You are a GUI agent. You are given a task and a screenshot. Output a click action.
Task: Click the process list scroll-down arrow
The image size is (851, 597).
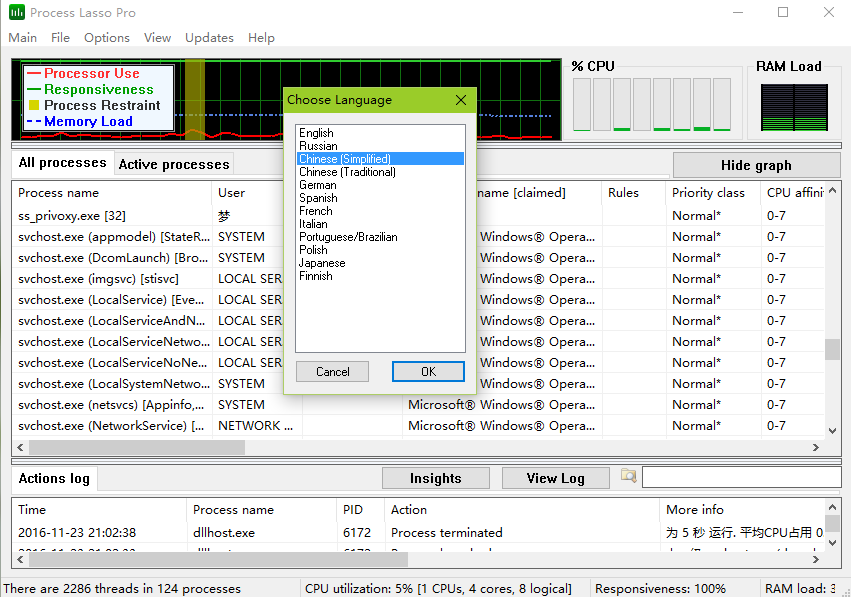point(832,430)
